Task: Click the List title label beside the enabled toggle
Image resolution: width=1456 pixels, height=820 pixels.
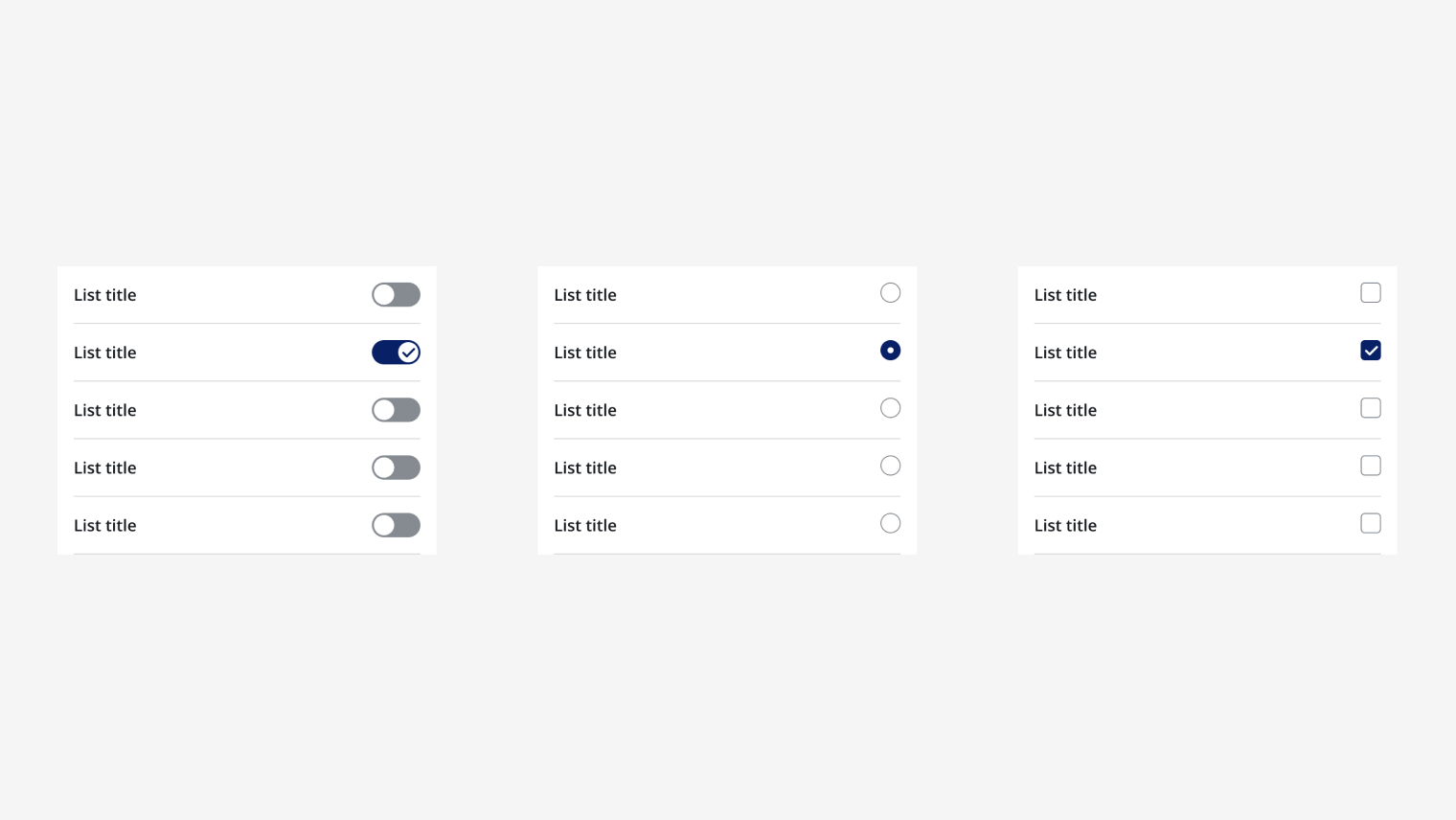Action: tap(105, 353)
